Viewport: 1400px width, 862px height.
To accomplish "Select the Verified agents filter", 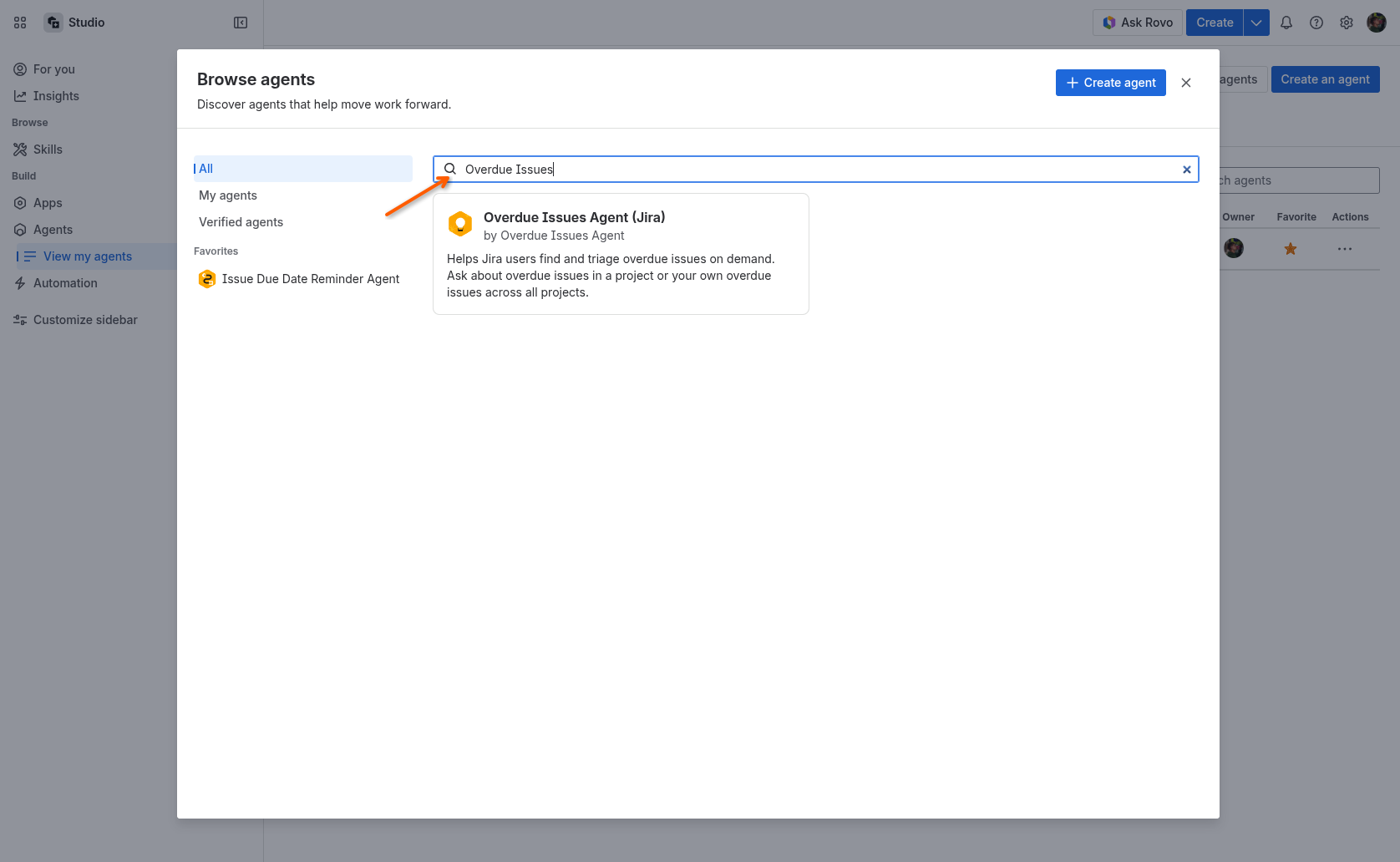I will pos(303,222).
